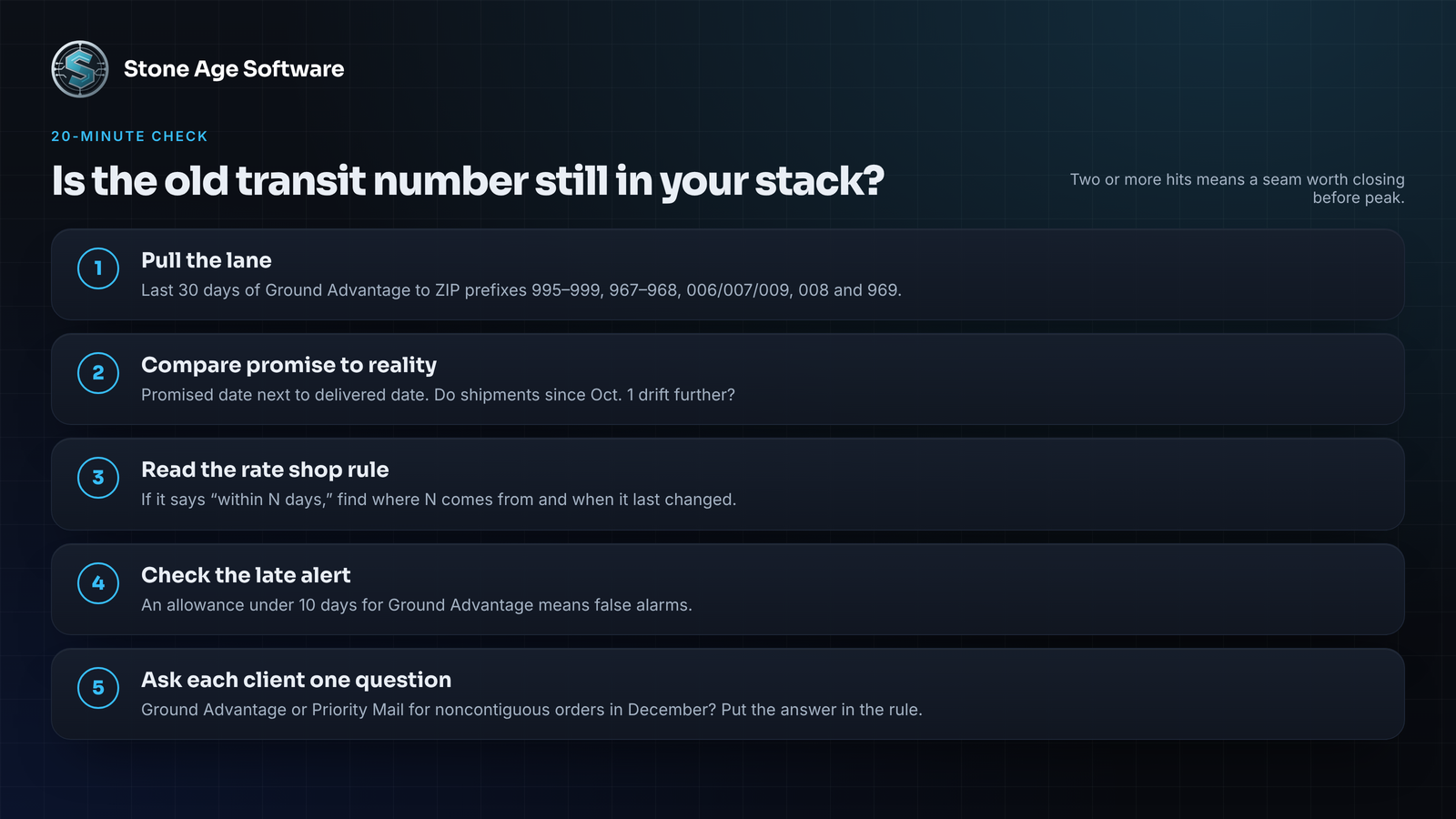Click the step 5 number badge
This screenshot has width=1456, height=819.
pyautogui.click(x=98, y=688)
